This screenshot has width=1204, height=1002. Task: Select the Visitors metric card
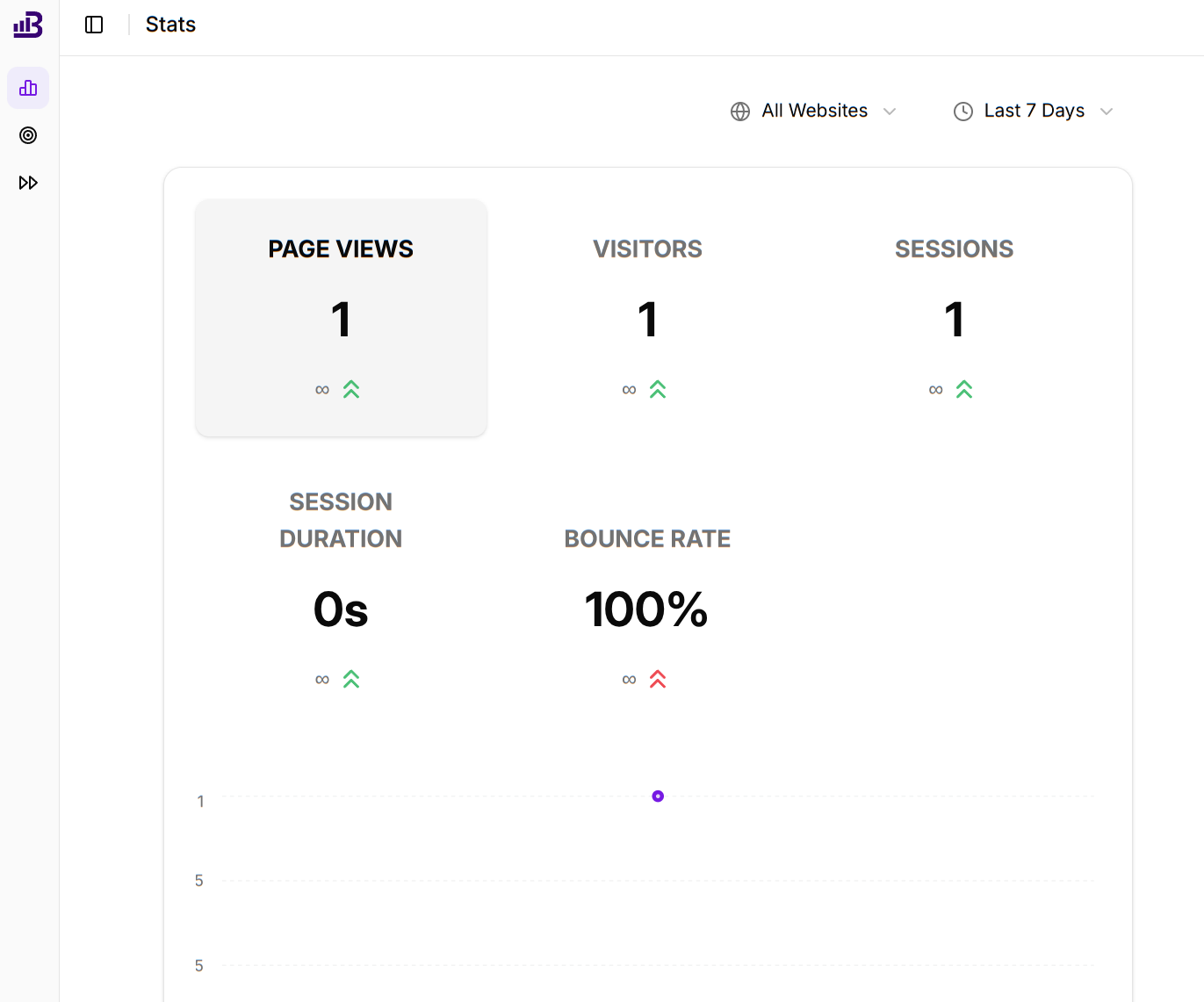point(647,317)
